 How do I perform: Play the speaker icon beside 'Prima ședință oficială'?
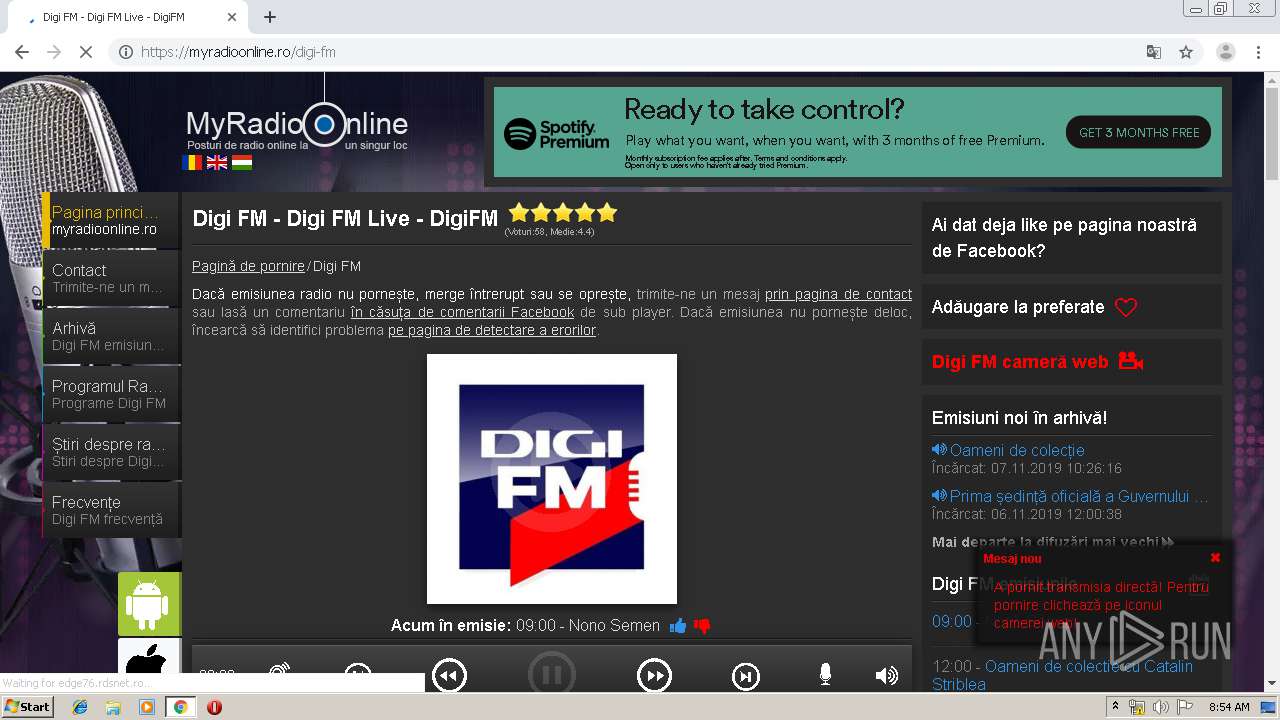pyautogui.click(x=939, y=496)
